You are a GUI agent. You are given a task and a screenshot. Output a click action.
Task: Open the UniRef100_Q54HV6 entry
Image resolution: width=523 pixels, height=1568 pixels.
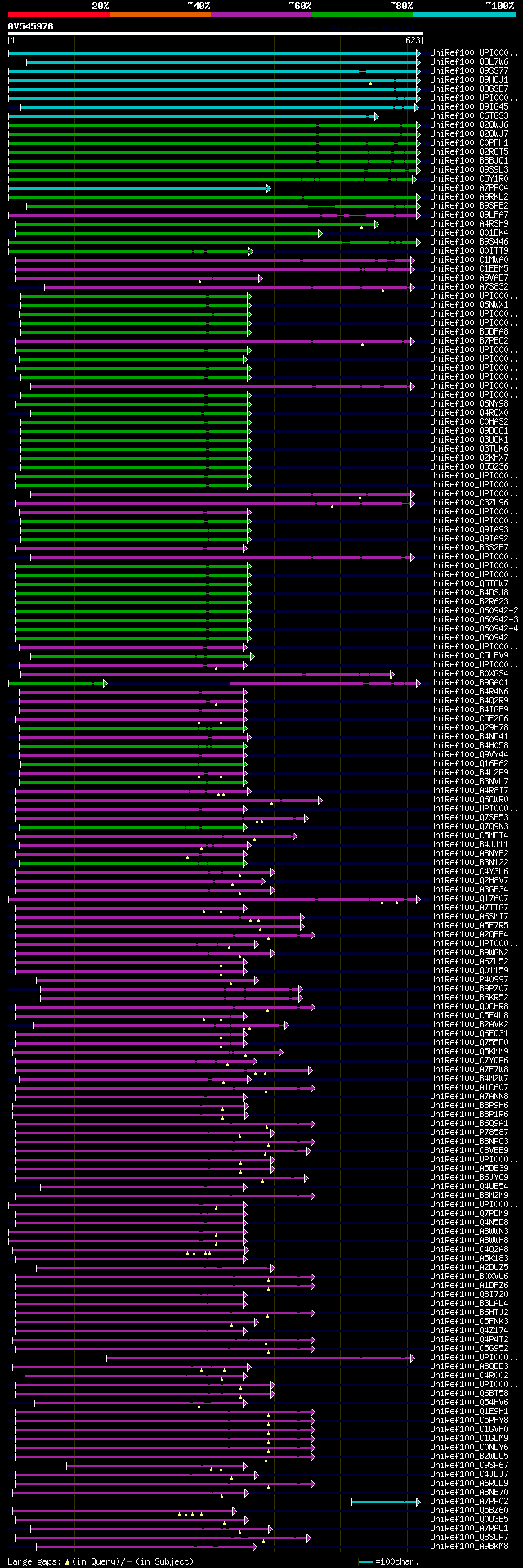(x=469, y=1403)
